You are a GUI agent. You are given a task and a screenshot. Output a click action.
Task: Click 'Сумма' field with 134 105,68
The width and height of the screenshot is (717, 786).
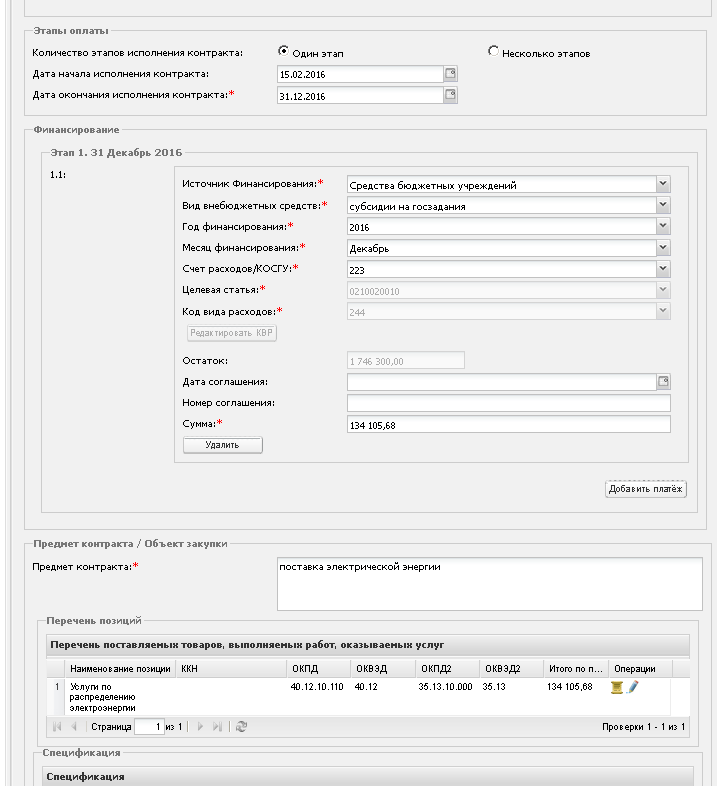(508, 425)
